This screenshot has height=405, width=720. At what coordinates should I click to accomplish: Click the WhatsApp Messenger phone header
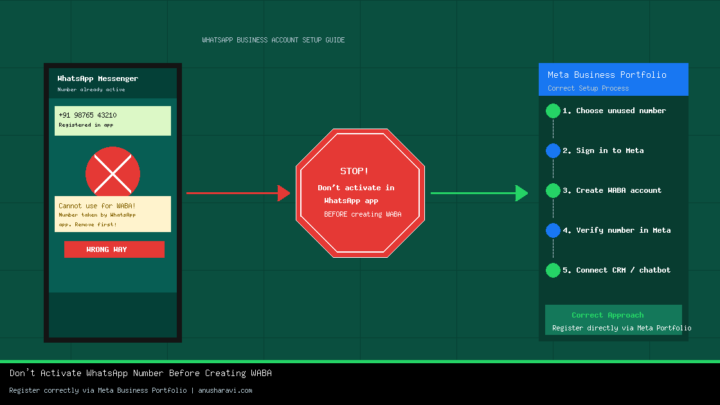coord(113,83)
